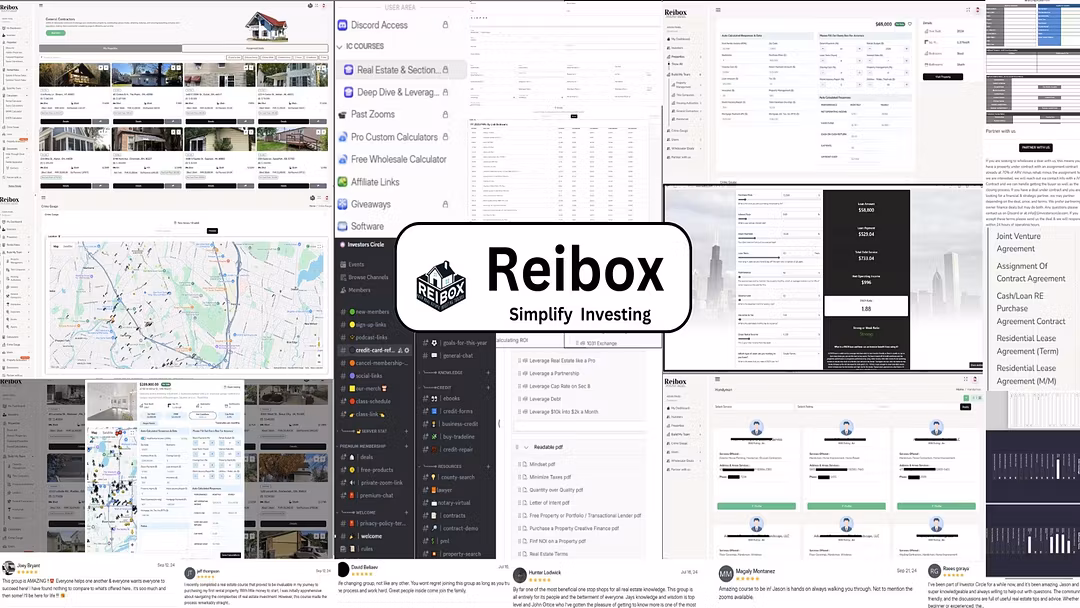Screen dimensions: 1080x608
Task: Click the Free Wholesale Calculator icon
Action: coord(342,160)
